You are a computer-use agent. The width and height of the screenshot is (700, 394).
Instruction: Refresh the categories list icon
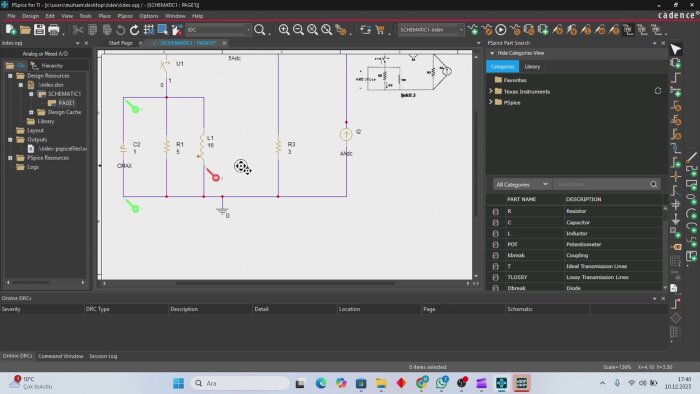tap(658, 91)
